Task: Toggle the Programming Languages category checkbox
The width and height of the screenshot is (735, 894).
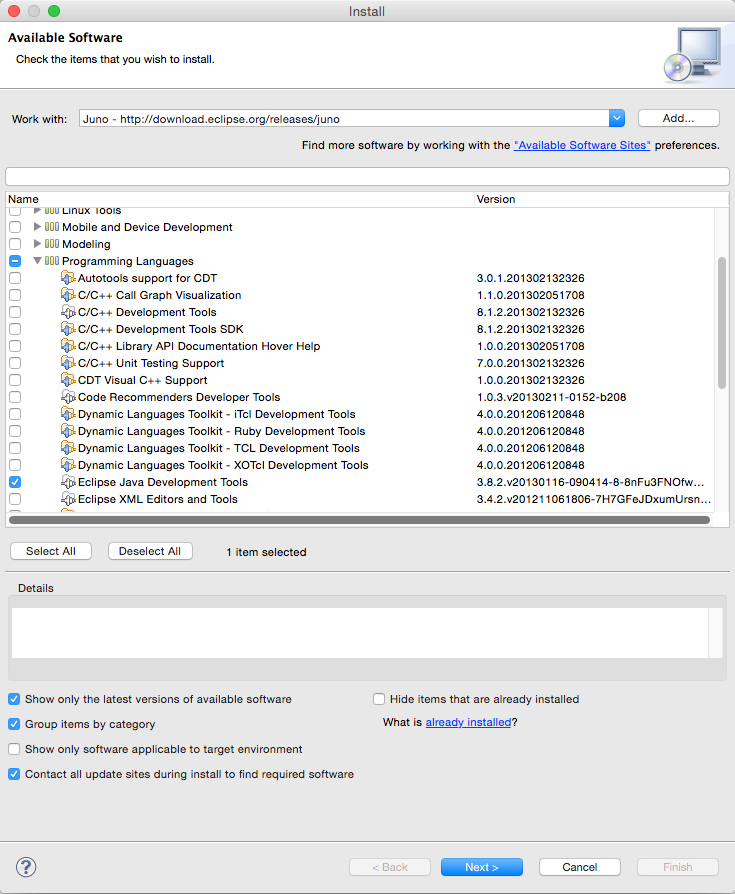Action: [15, 261]
